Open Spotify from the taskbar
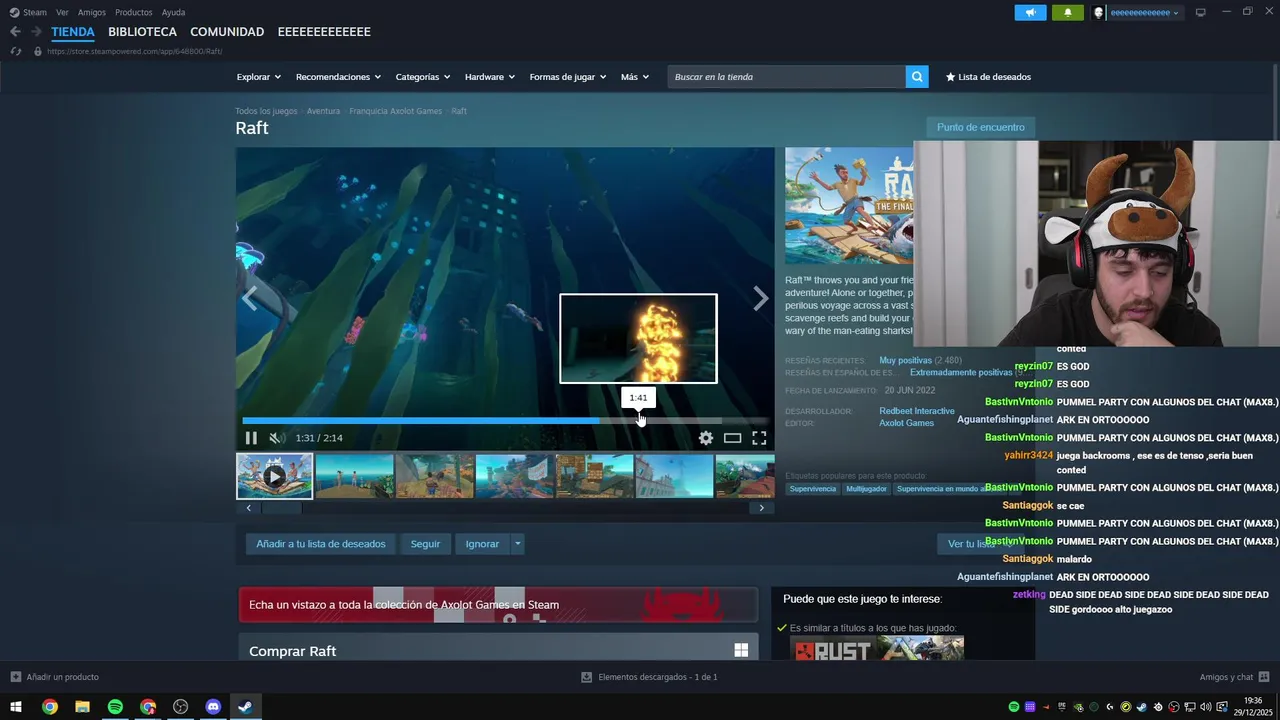1280x720 pixels. tap(115, 707)
